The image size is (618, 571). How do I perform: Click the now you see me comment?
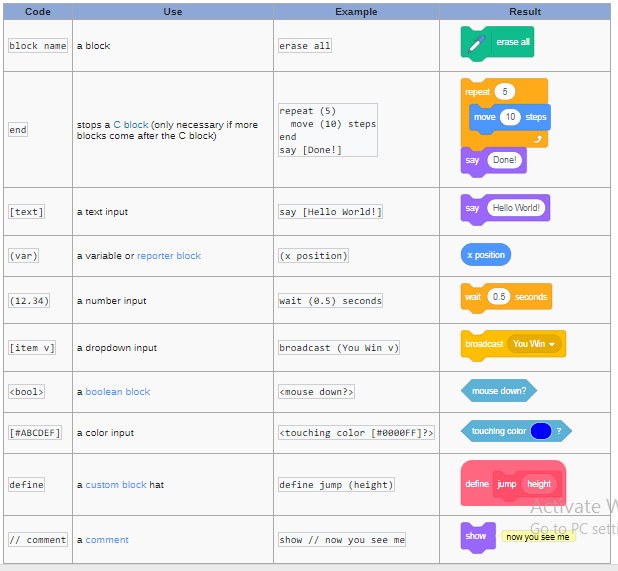click(x=538, y=537)
